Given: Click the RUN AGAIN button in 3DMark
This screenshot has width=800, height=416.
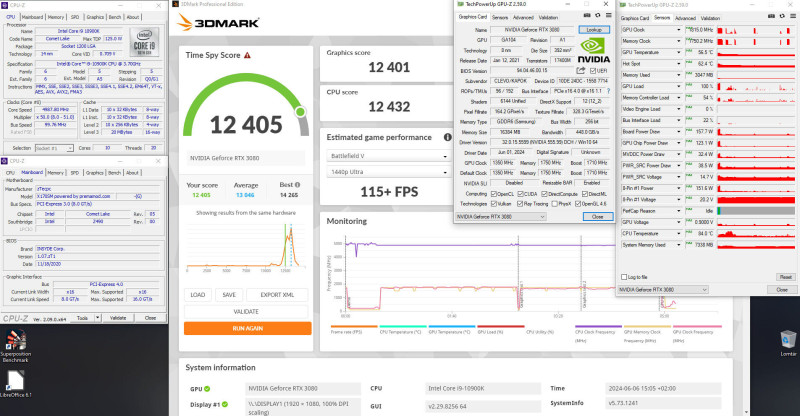Looking at the screenshot, I should click(247, 328).
